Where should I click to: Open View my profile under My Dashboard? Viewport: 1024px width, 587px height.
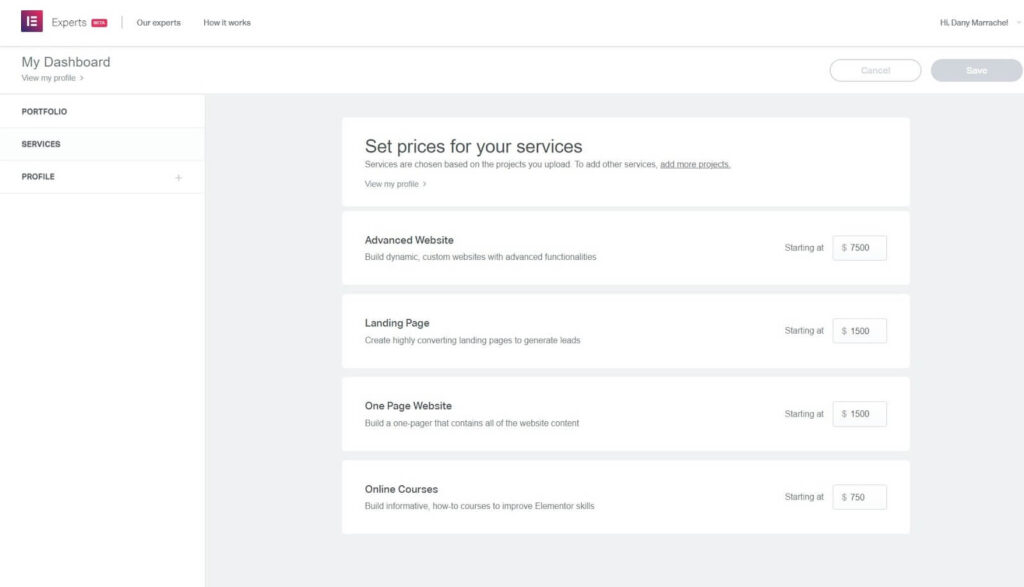(x=52, y=78)
